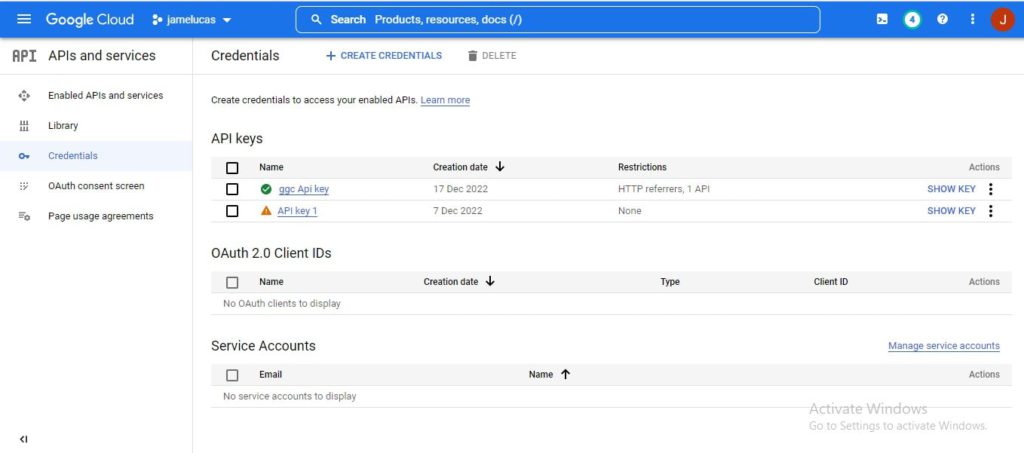
Task: Open the help question mark icon
Action: (942, 20)
